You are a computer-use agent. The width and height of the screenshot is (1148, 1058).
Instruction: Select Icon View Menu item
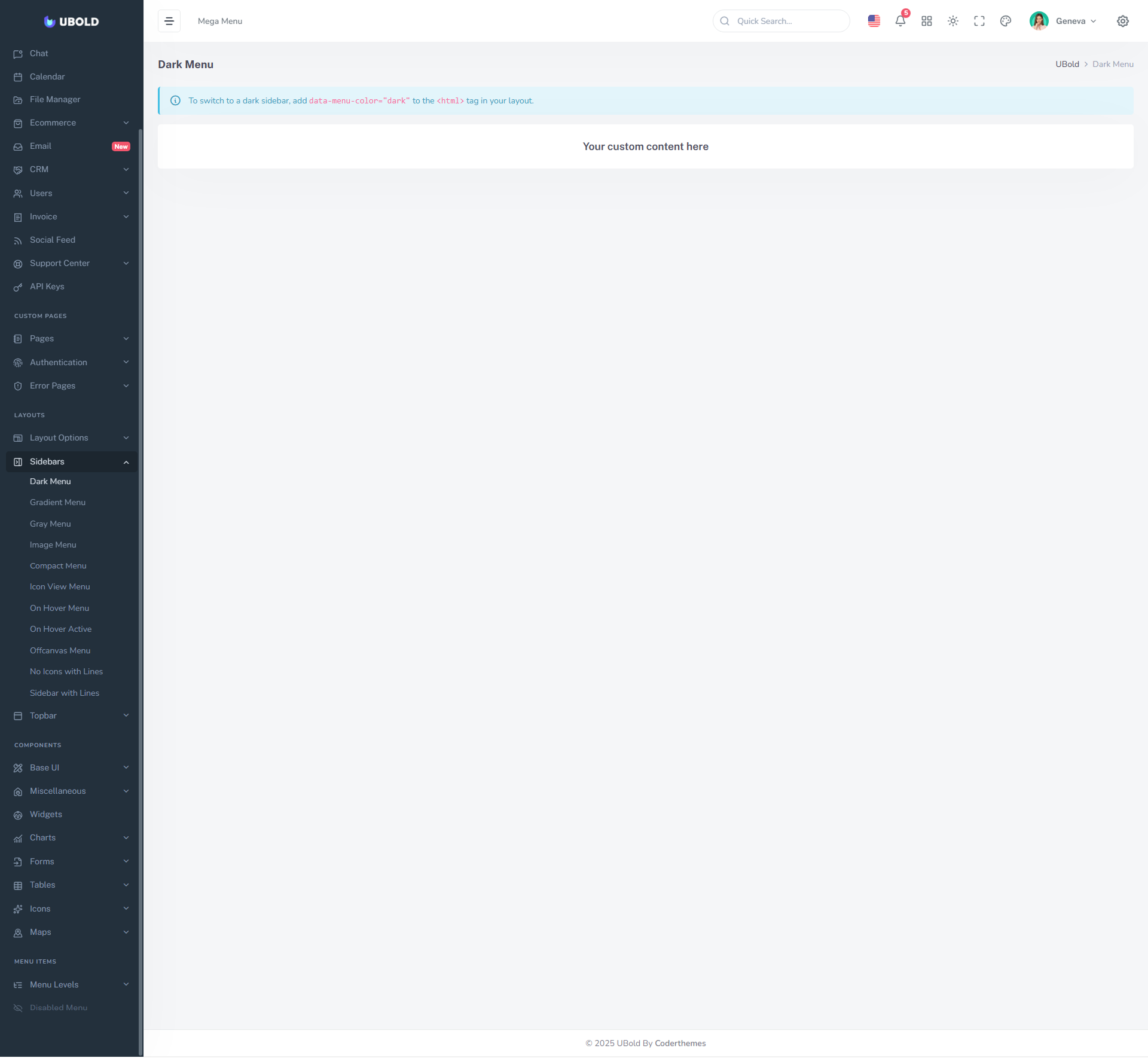click(60, 587)
